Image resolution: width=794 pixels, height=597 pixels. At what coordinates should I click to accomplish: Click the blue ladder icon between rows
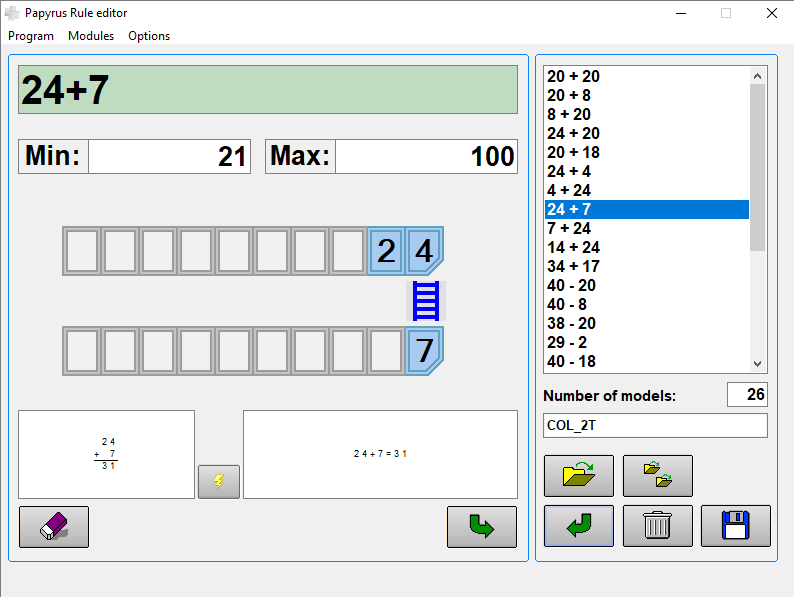[x=426, y=301]
